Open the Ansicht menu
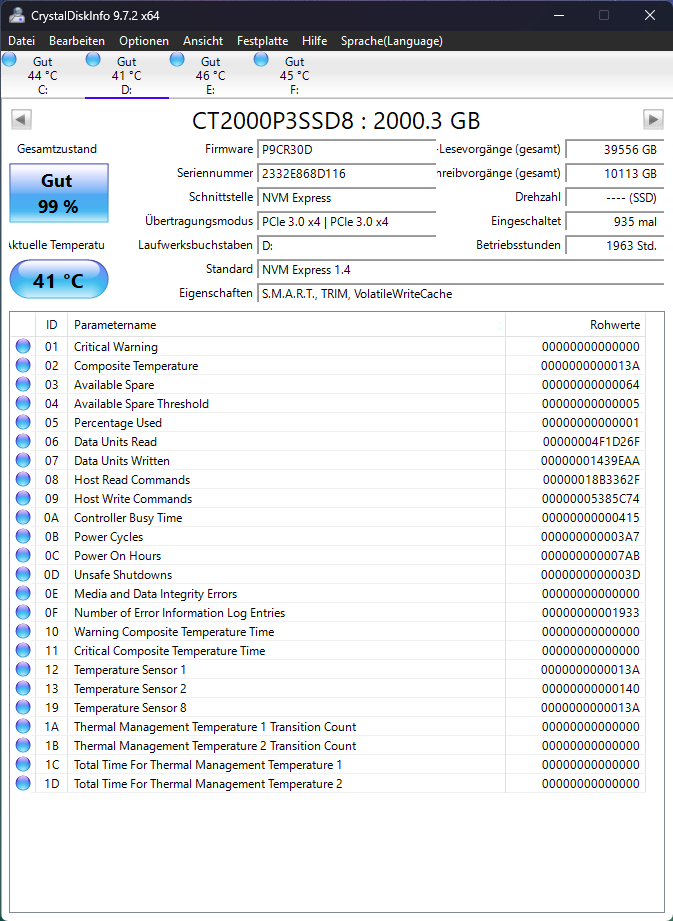 point(203,41)
